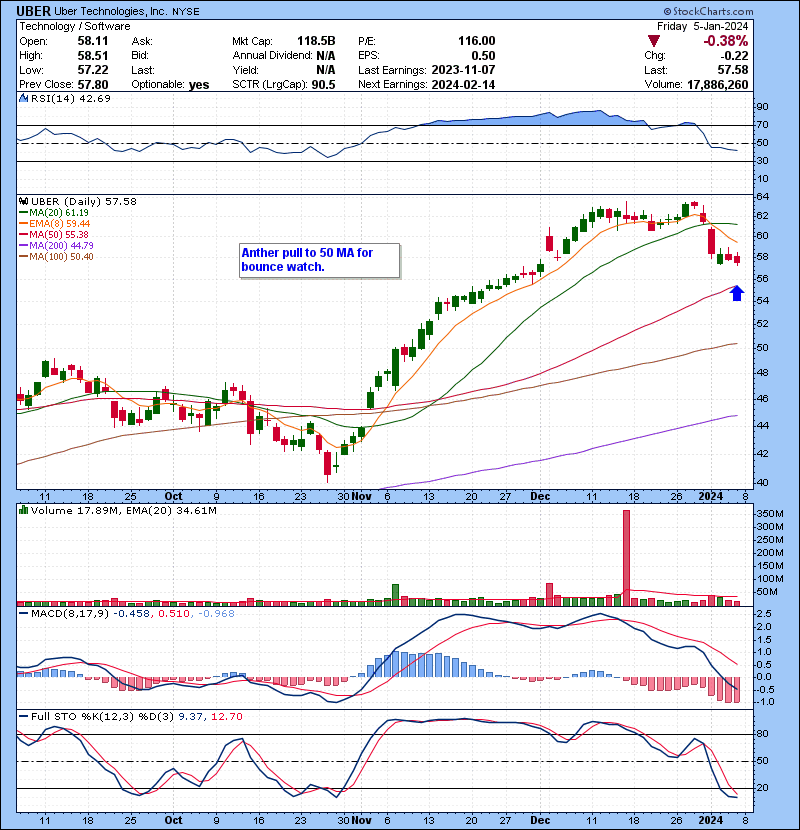Click the Low value 57.22

click(93, 70)
